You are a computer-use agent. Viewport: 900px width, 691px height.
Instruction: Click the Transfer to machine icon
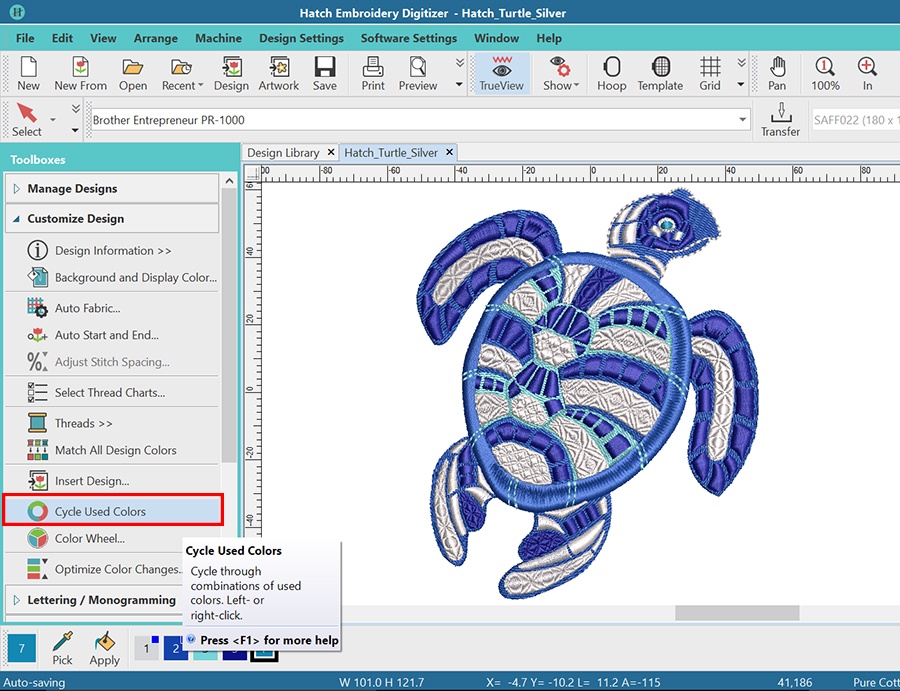(780, 119)
